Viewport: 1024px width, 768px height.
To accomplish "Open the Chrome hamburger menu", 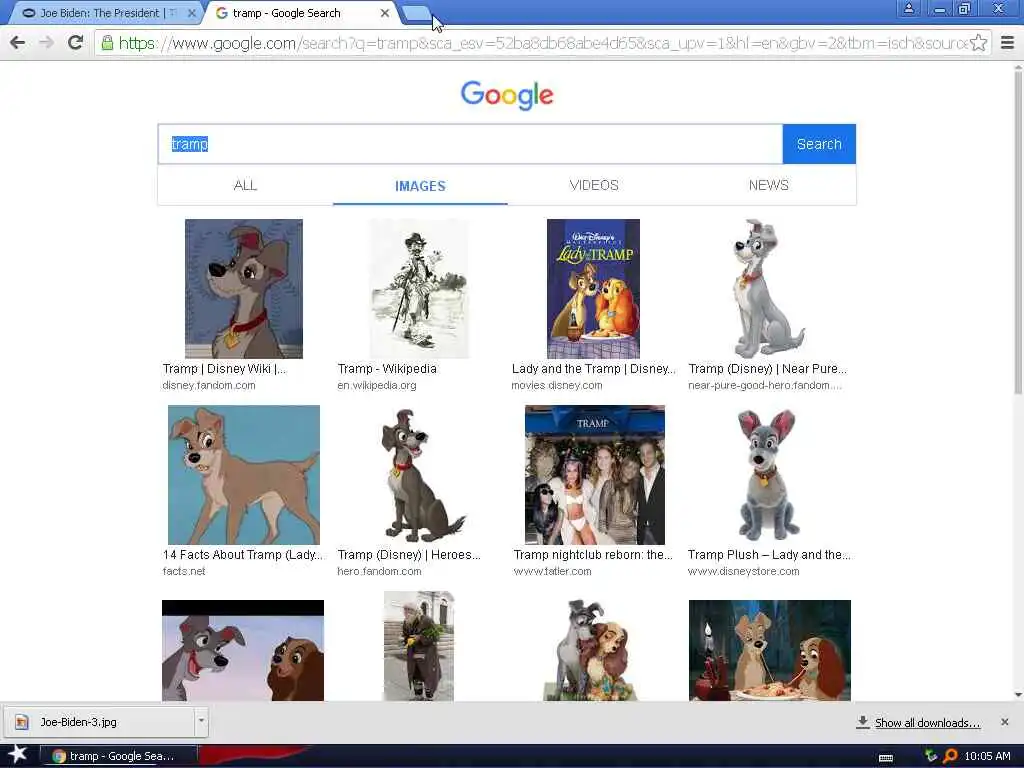I will click(x=1007, y=43).
